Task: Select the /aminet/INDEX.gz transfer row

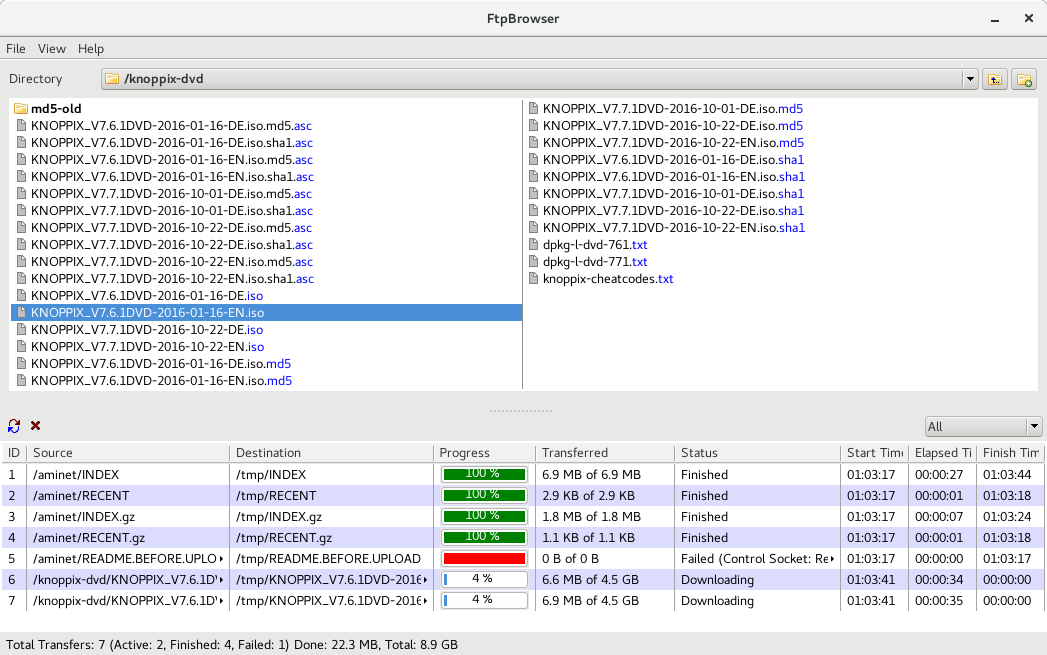Action: (x=130, y=517)
